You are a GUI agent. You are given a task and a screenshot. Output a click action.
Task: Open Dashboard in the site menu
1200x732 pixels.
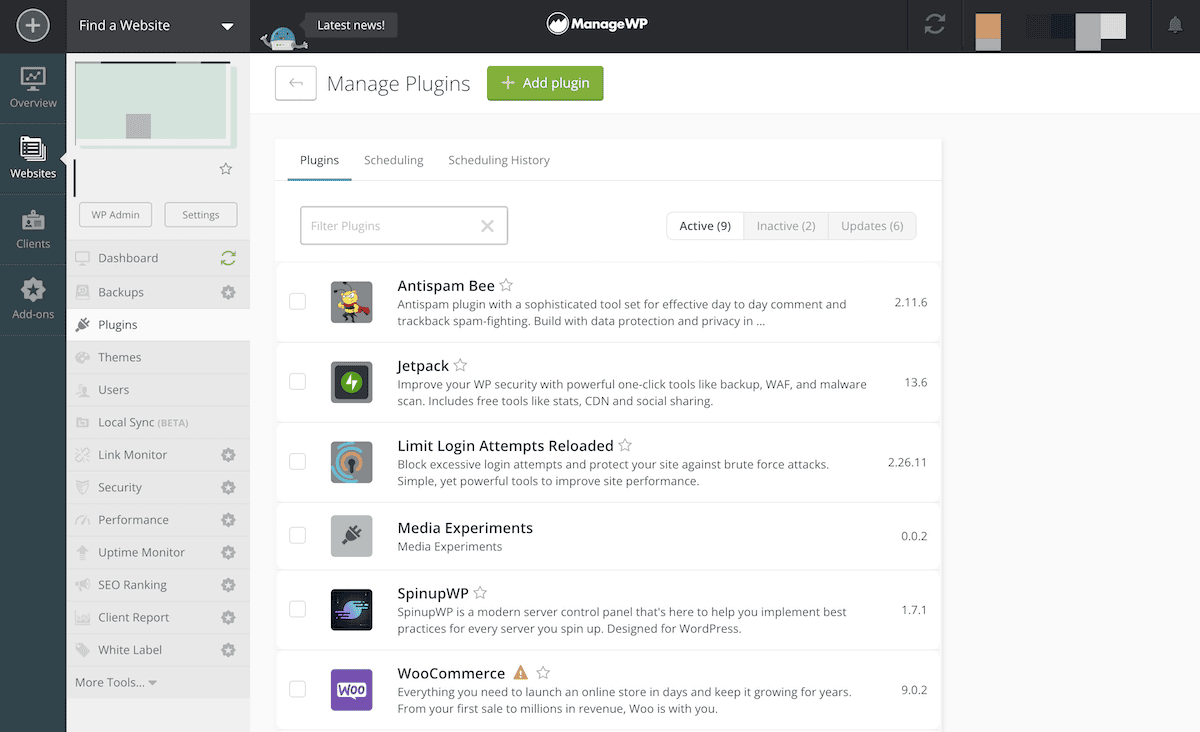[x=128, y=258]
